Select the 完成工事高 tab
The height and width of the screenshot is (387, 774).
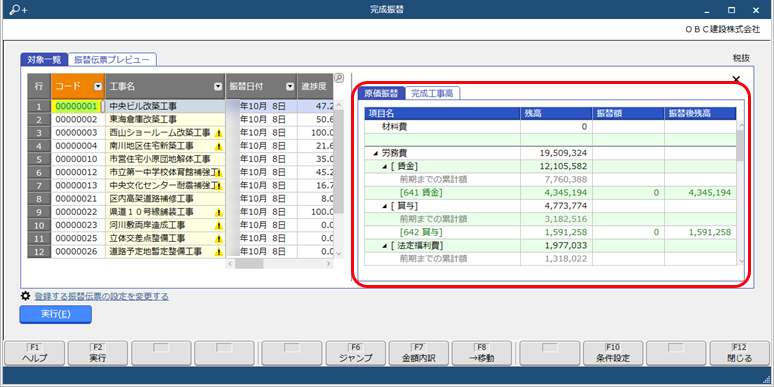coord(432,93)
